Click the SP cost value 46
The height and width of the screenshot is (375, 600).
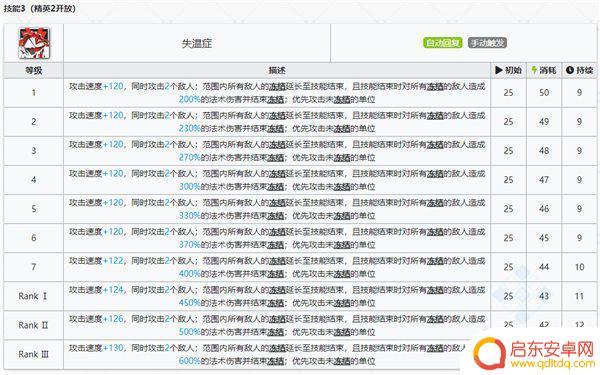coord(544,209)
